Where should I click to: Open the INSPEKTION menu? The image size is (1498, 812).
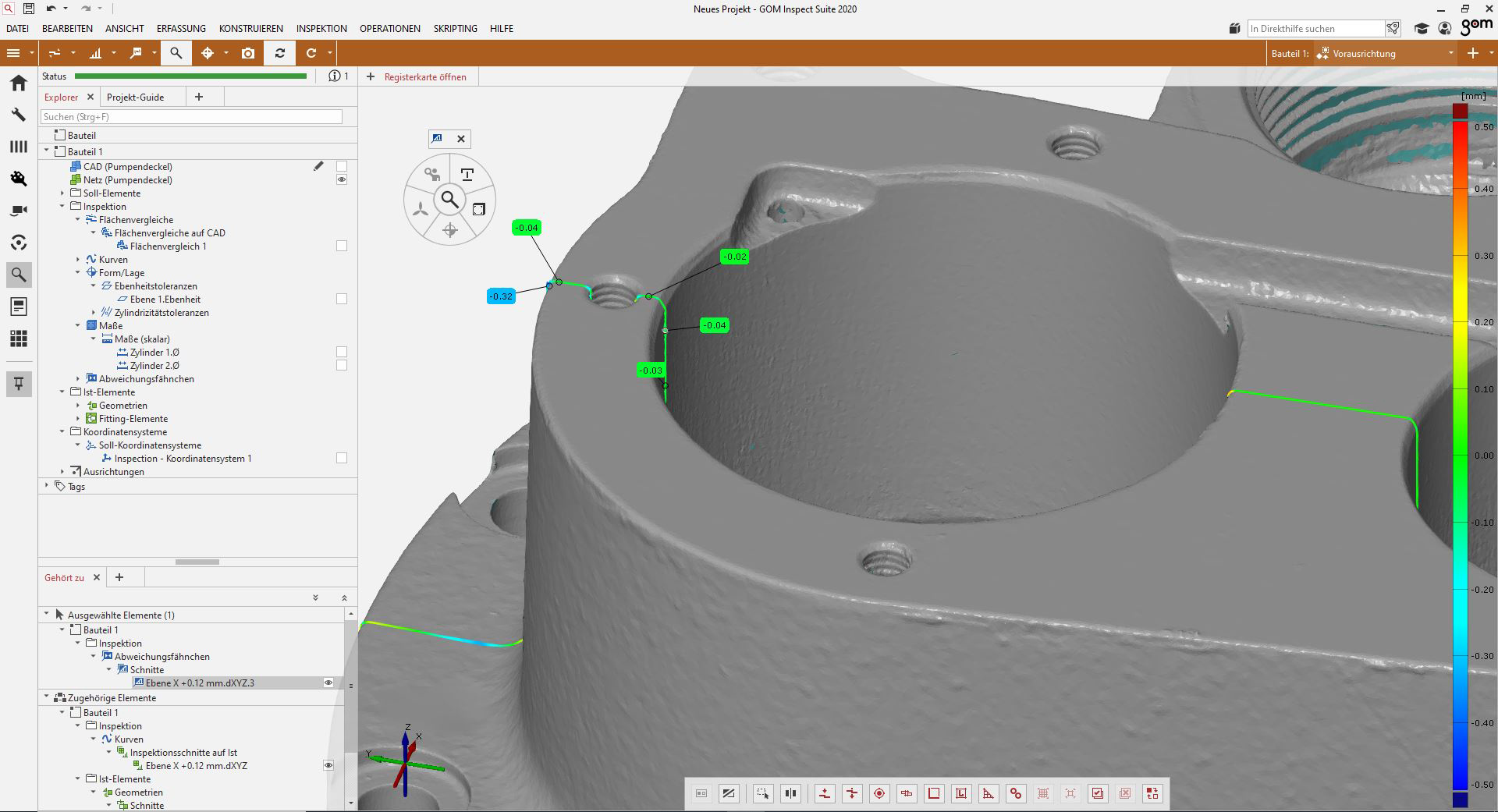(x=321, y=29)
